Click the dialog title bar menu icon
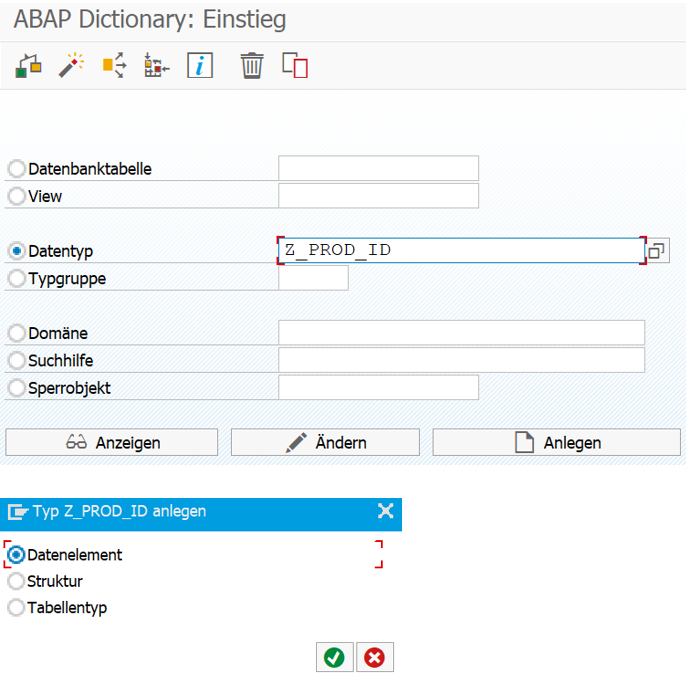 point(18,511)
